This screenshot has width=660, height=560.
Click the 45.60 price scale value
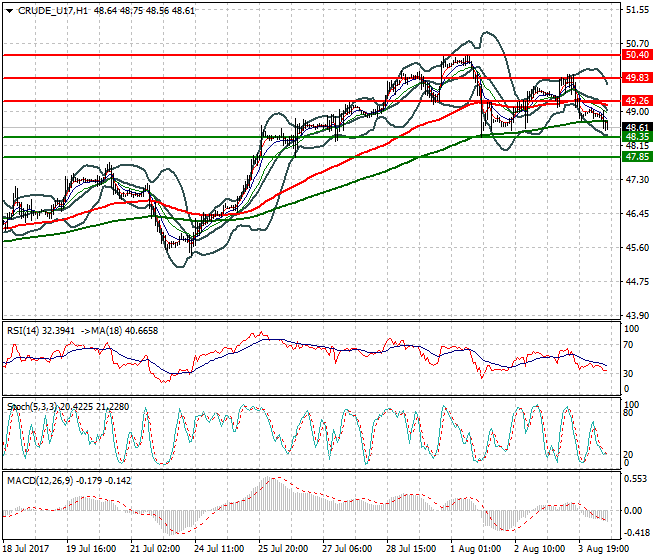(637, 248)
